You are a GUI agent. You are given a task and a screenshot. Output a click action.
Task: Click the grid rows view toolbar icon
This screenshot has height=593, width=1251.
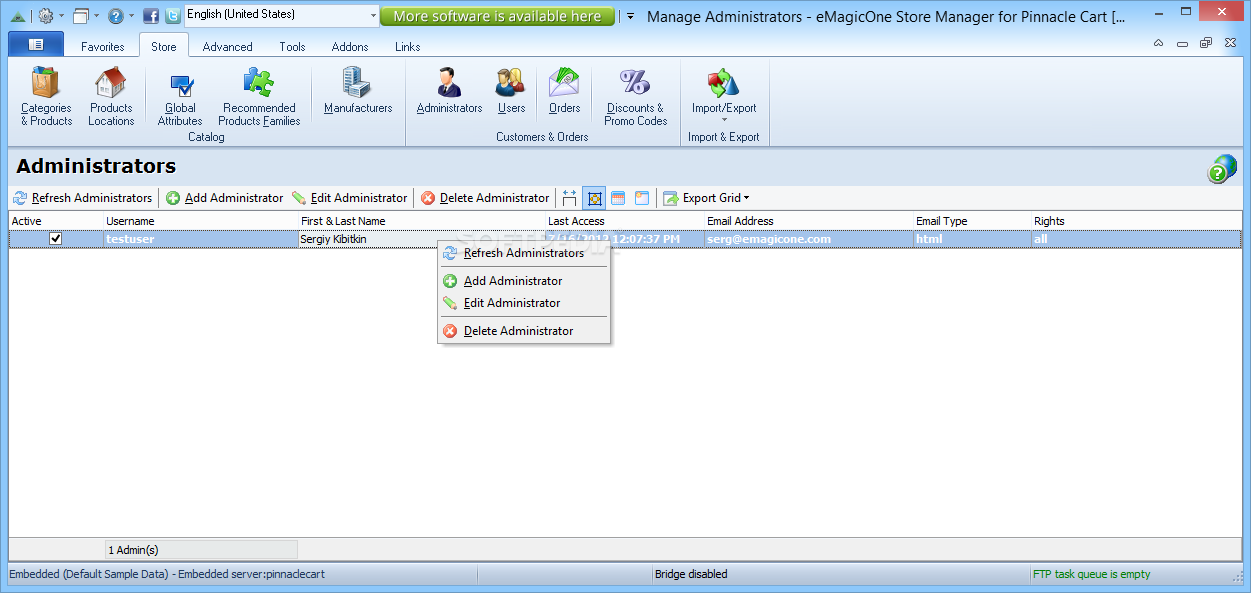tap(618, 198)
